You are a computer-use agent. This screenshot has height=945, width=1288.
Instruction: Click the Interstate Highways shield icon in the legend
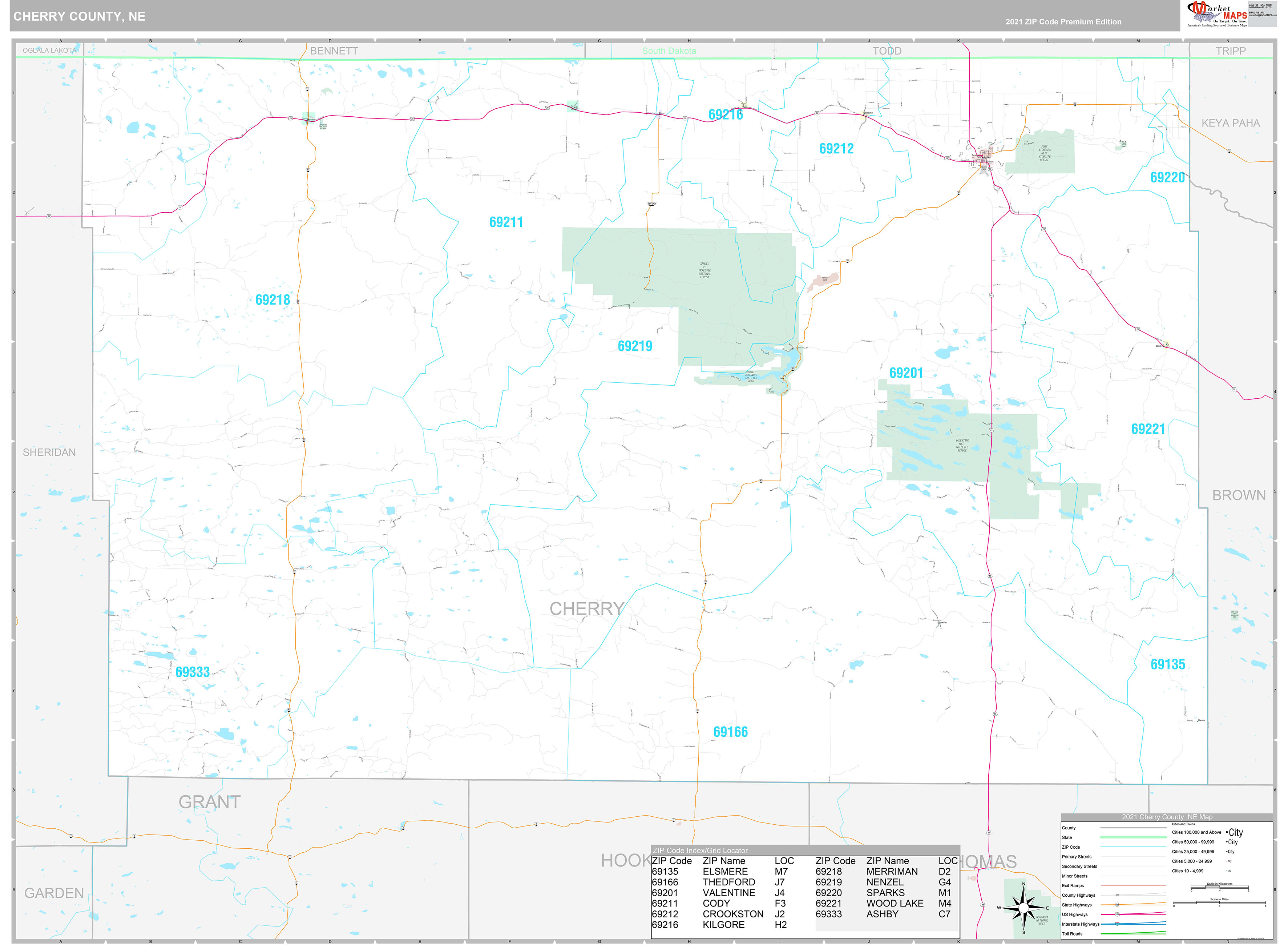click(x=1117, y=924)
